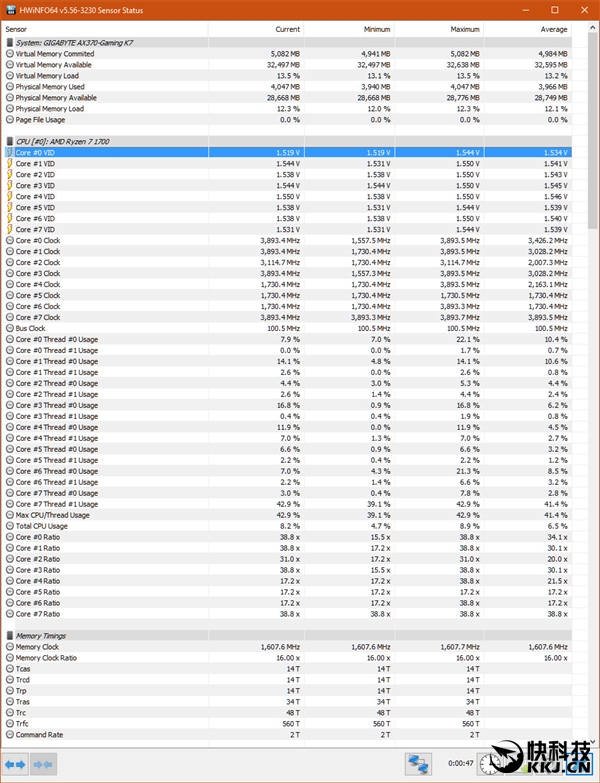Click Core #4 Clock current value 1,730.4 MHz
The width and height of the screenshot is (600, 783).
[x=280, y=284]
